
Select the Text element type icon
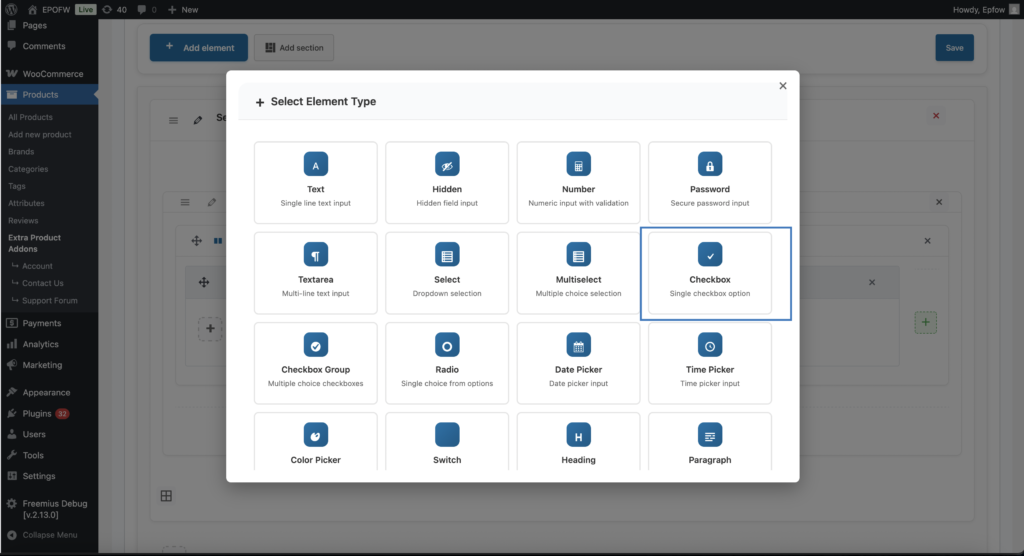click(316, 165)
